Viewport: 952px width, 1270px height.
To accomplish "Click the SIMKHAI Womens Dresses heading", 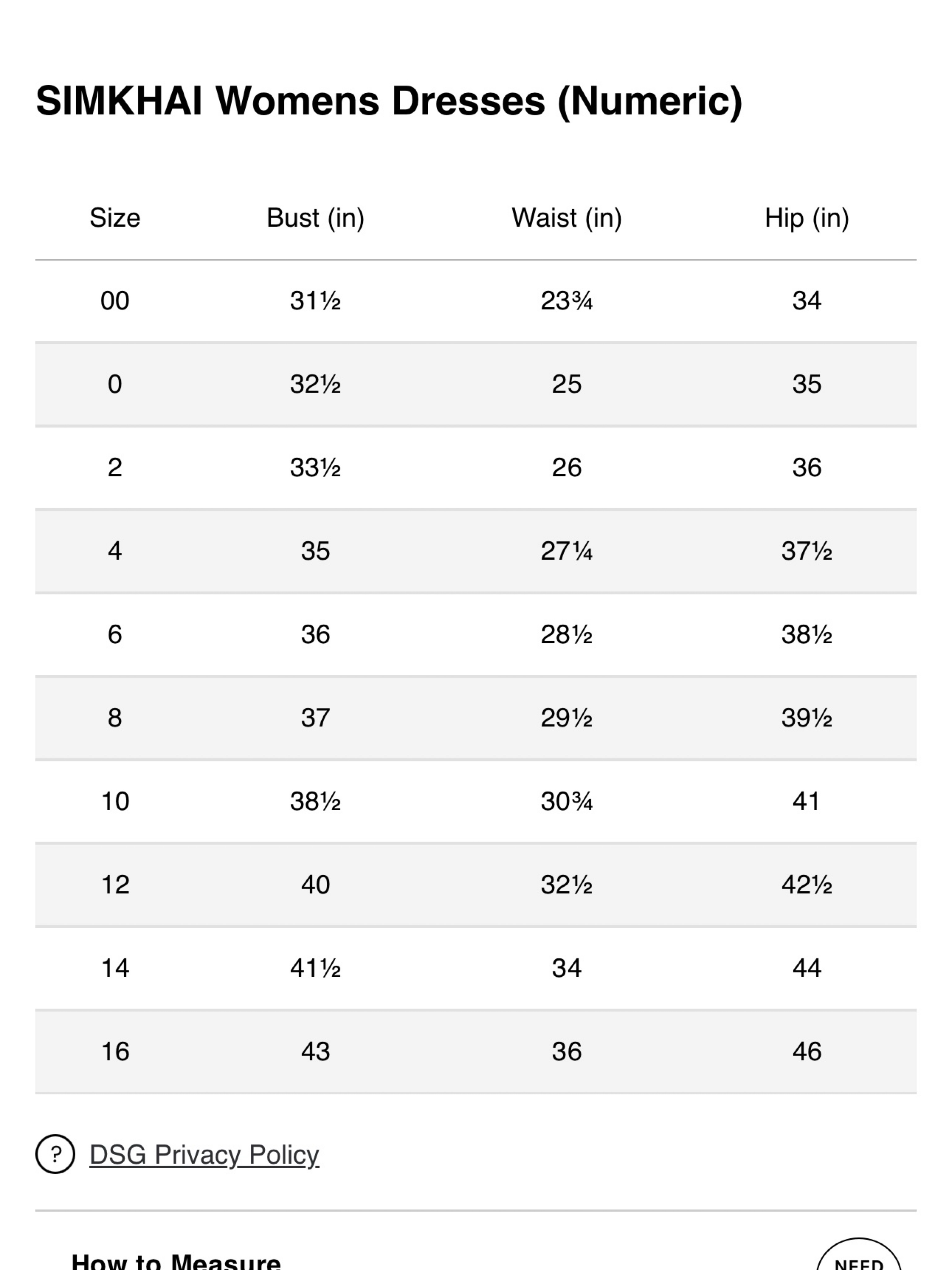I will (389, 101).
